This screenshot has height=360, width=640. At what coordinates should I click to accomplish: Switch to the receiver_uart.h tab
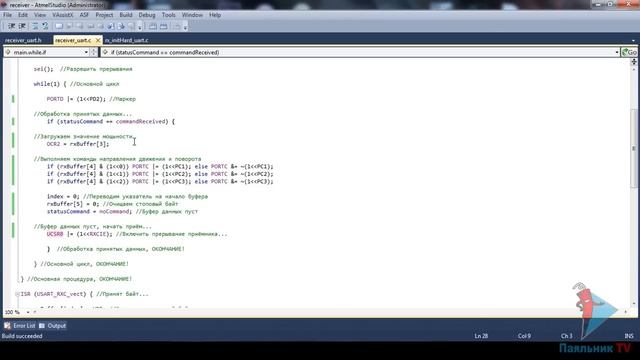(x=23, y=40)
